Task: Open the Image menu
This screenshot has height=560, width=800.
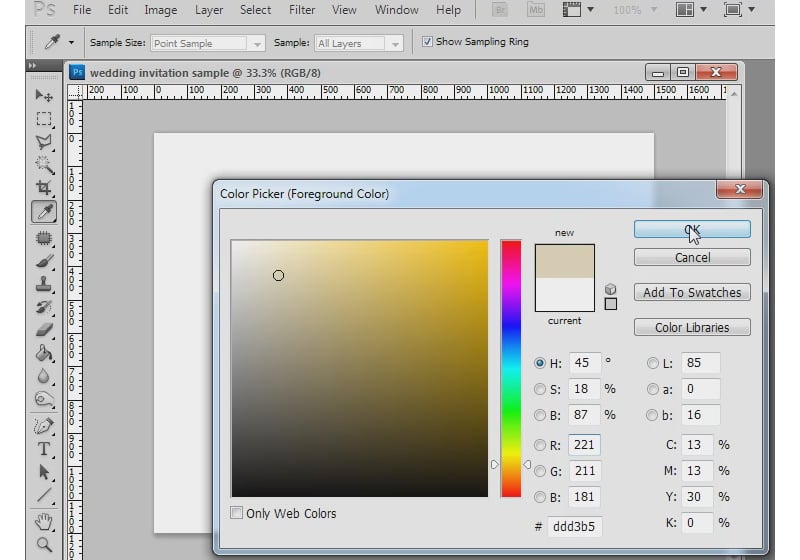Action: coord(161,10)
